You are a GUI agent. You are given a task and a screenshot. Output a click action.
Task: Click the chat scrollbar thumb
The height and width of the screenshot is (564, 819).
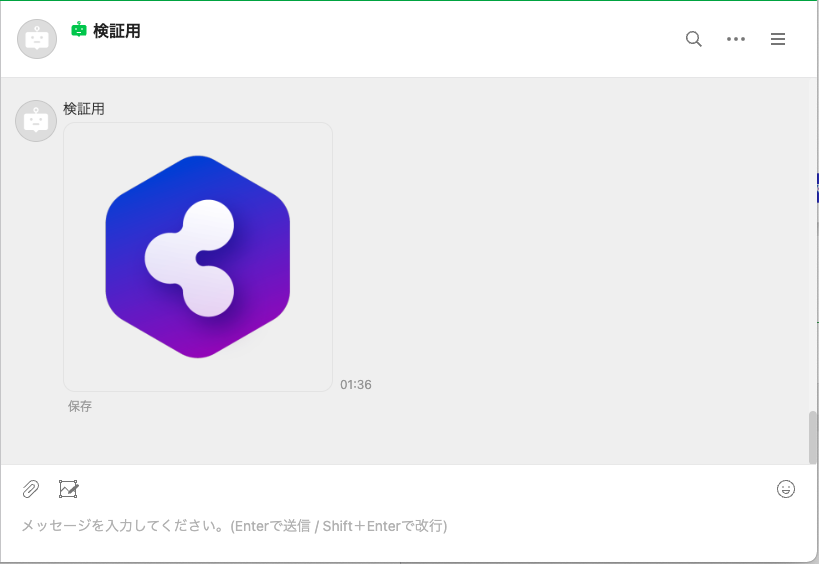coord(812,438)
